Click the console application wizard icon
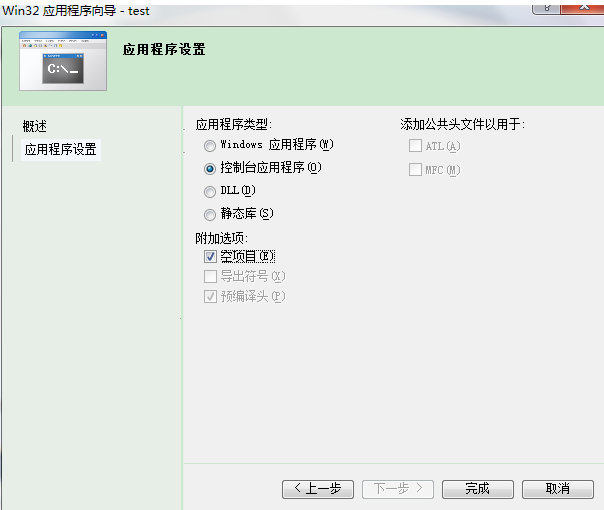 click(x=63, y=61)
